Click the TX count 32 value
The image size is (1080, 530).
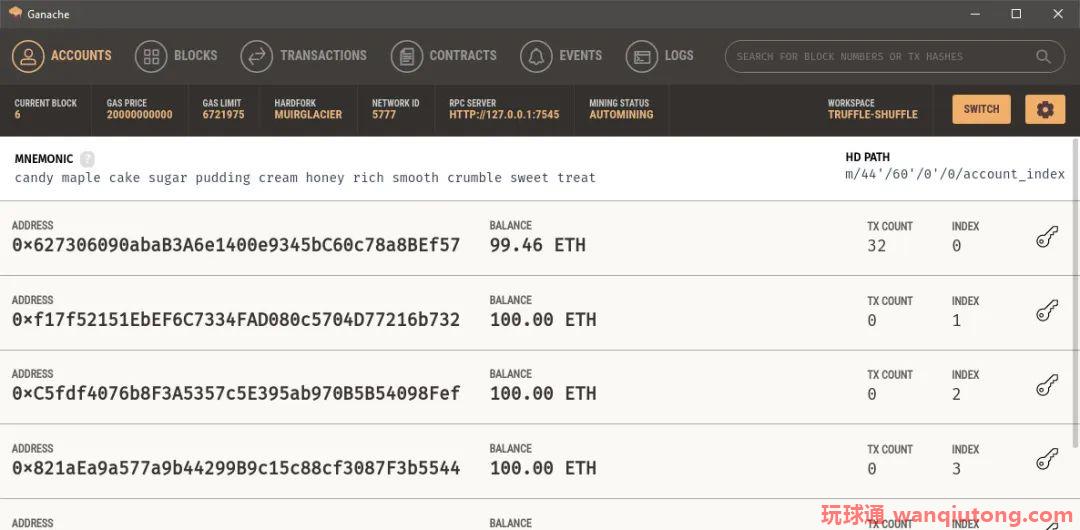tap(877, 246)
